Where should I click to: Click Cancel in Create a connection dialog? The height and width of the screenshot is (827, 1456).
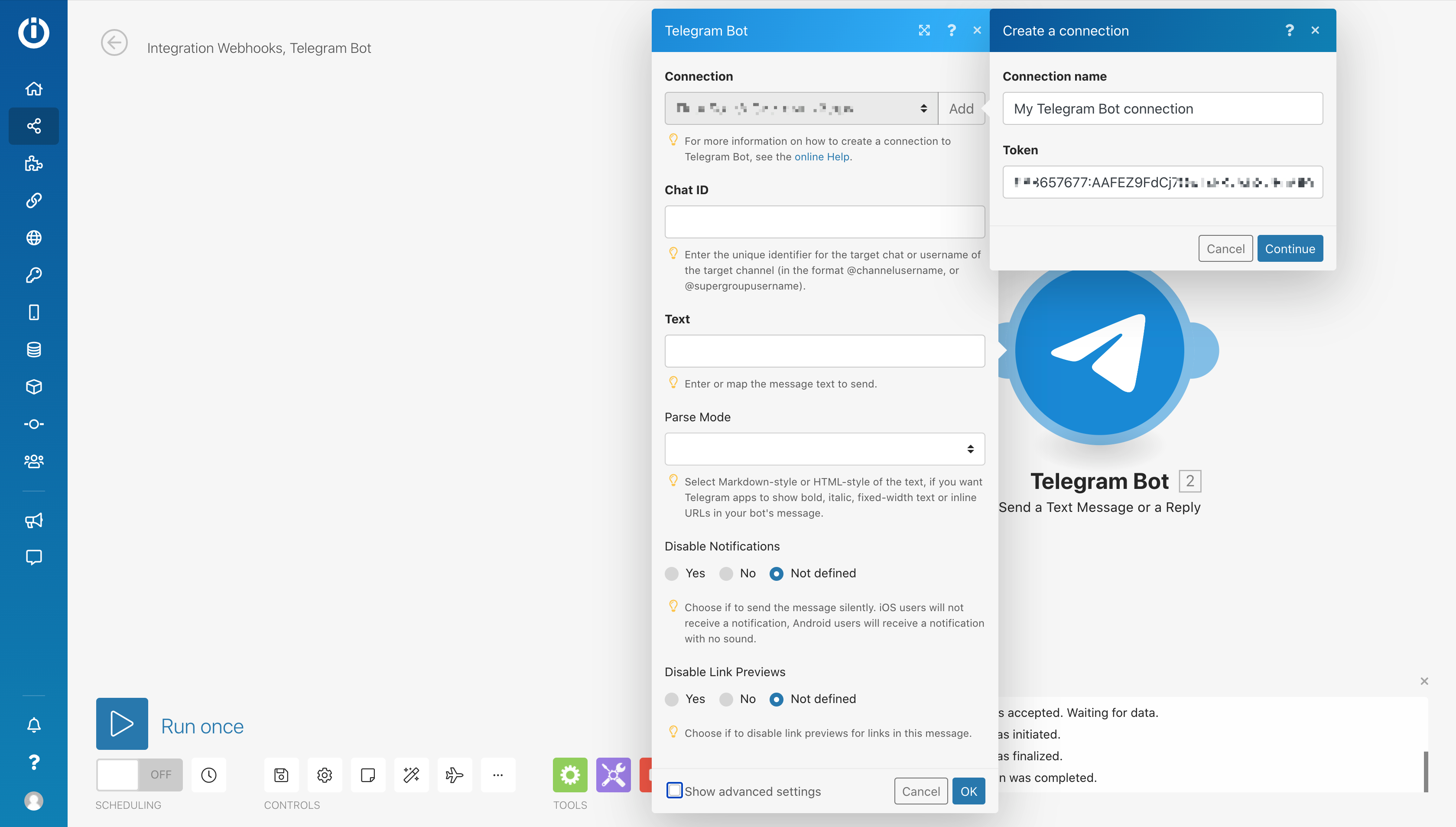click(x=1225, y=248)
